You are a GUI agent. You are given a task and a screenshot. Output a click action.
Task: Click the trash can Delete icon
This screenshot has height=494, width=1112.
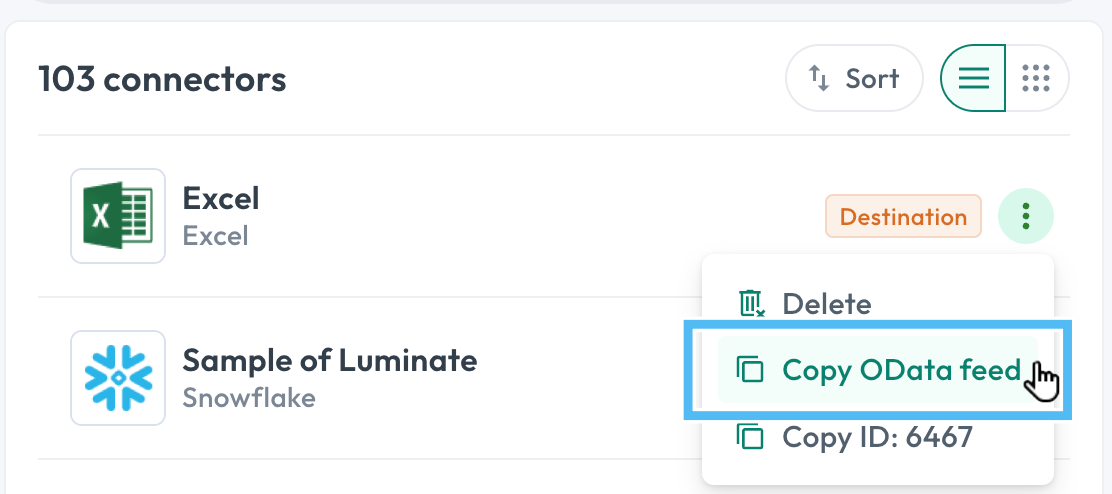[752, 303]
